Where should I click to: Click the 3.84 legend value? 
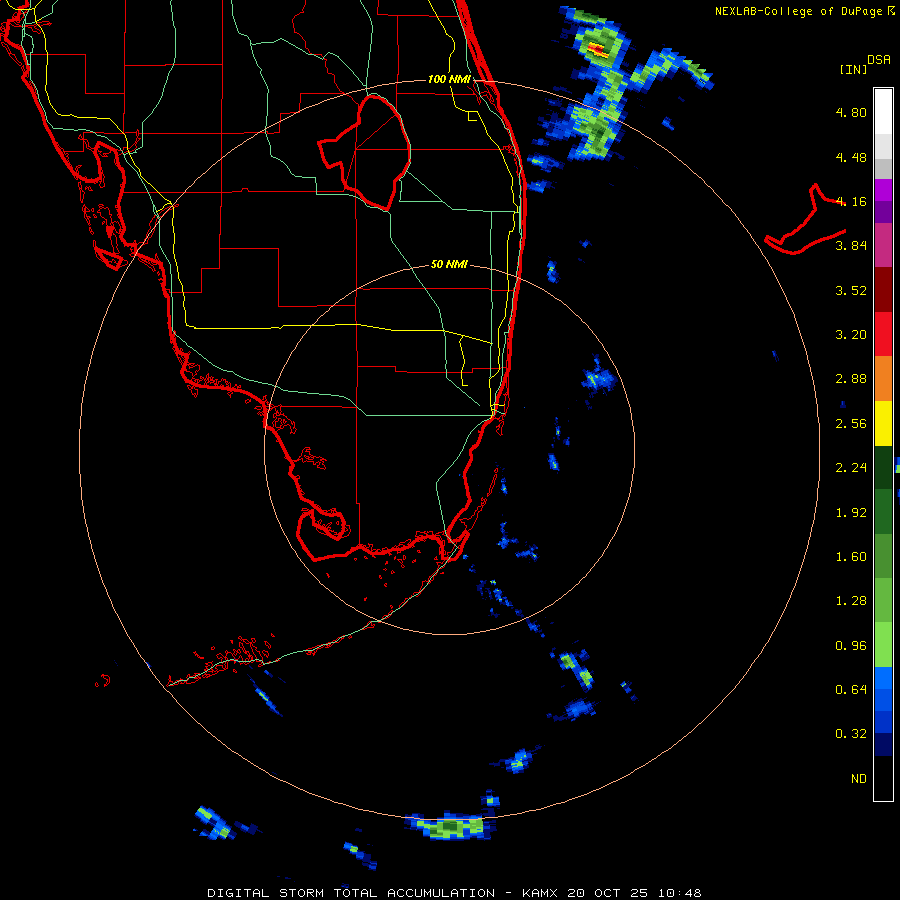click(851, 246)
